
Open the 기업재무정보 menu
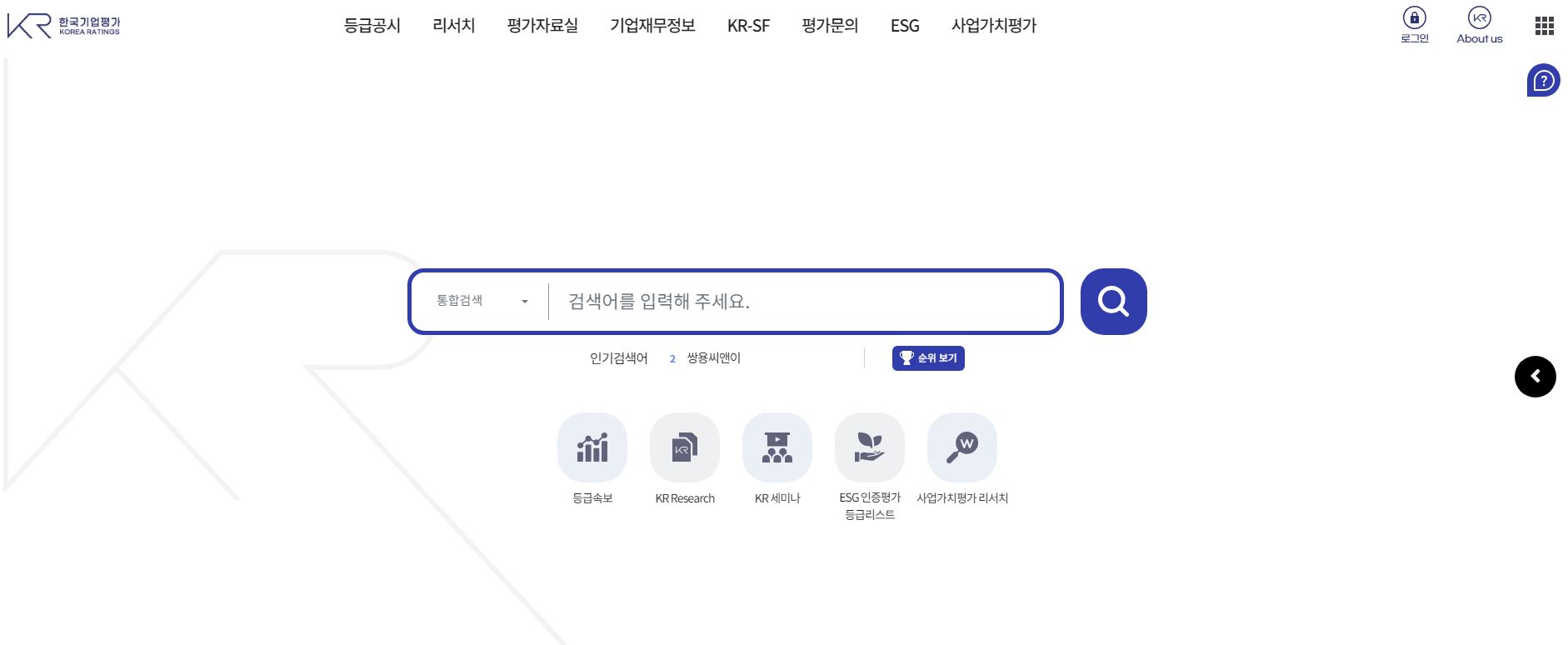652,26
